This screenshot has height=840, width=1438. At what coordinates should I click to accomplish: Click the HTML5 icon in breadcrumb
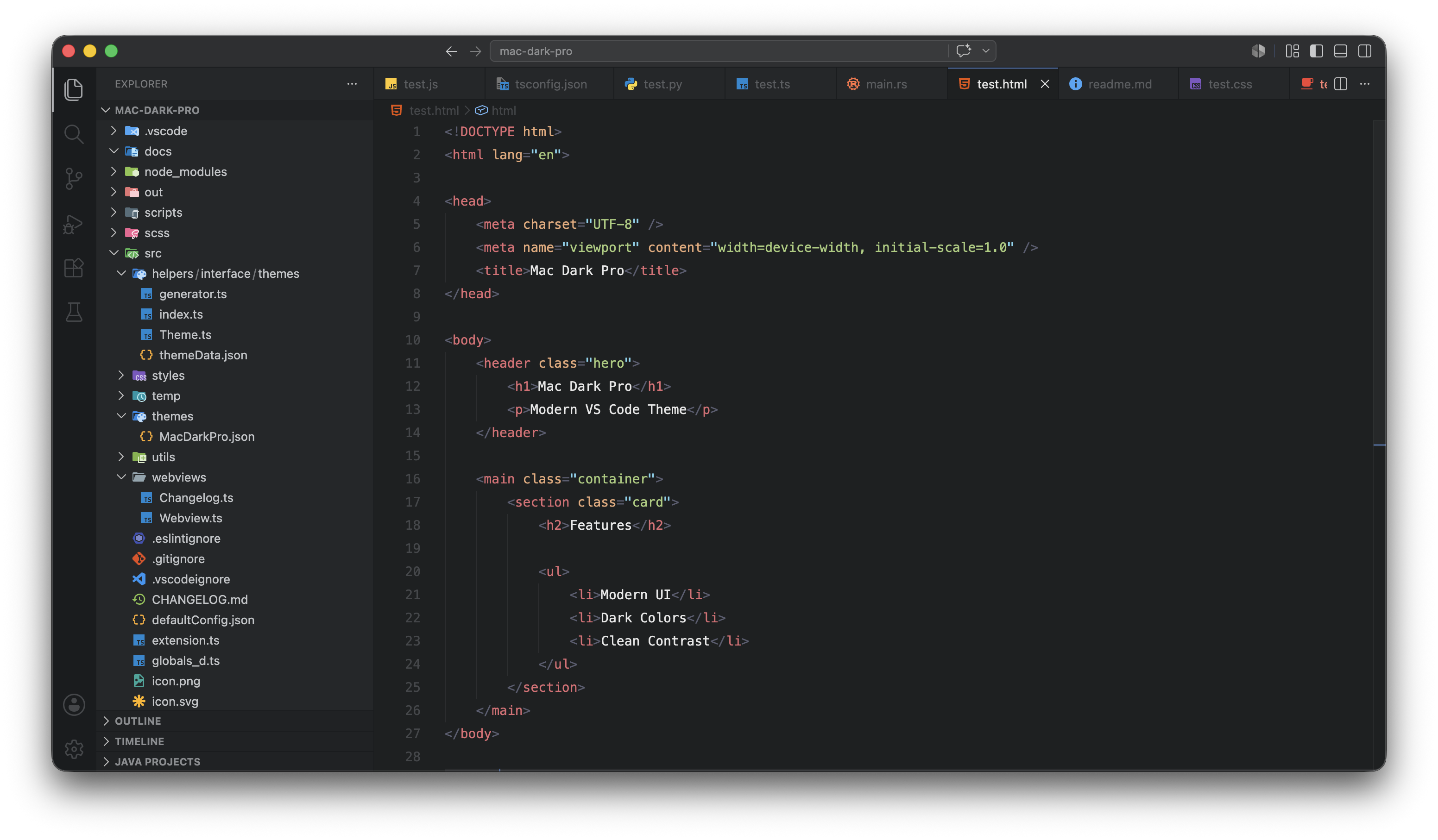point(396,110)
